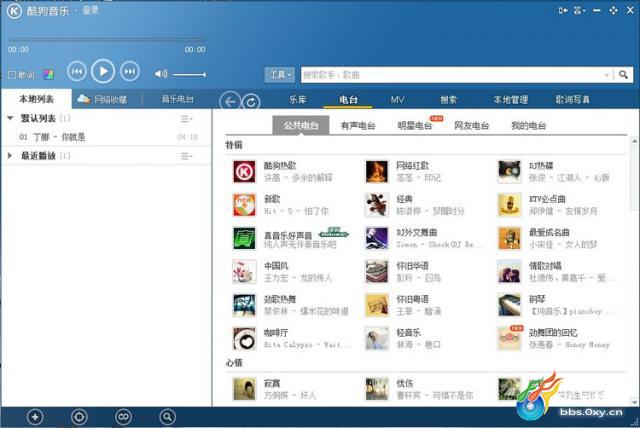Open the search history dropdown arrow
Image resolution: width=640 pixels, height=428 pixels.
tap(607, 75)
